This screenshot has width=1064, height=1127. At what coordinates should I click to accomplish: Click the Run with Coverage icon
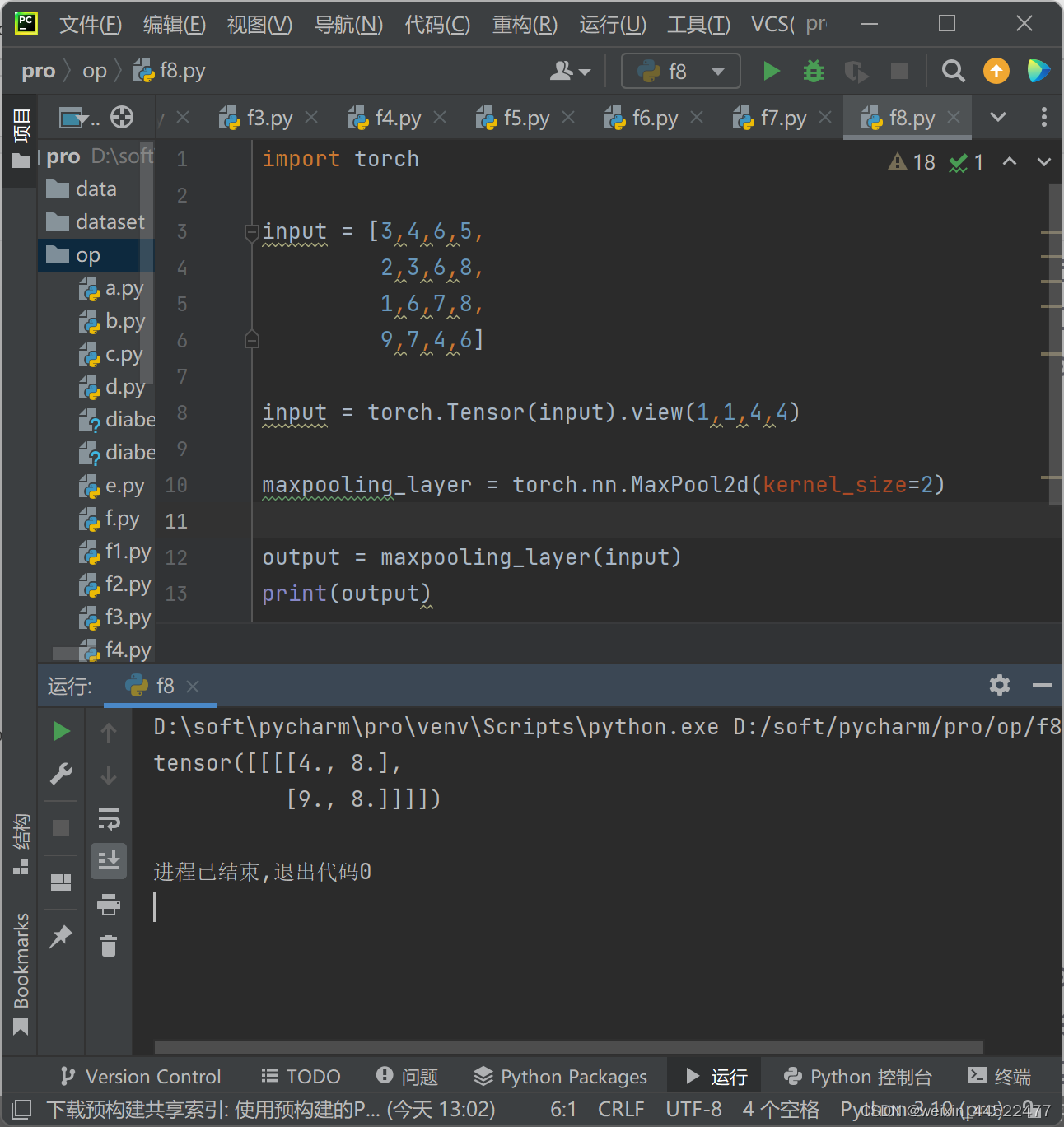click(856, 72)
